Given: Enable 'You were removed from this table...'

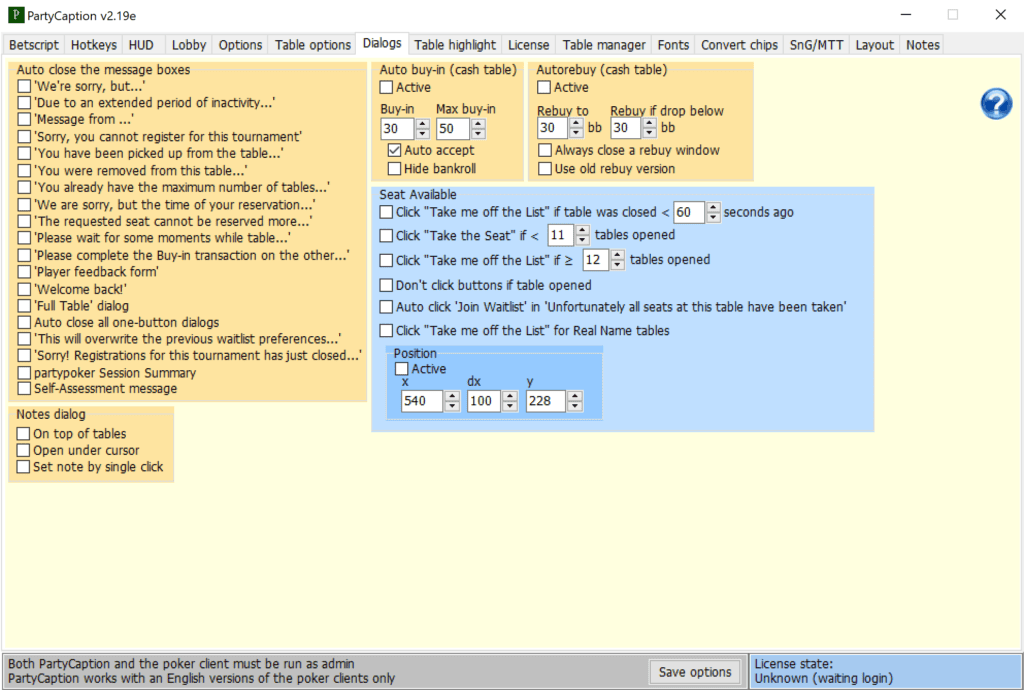Looking at the screenshot, I should point(24,170).
